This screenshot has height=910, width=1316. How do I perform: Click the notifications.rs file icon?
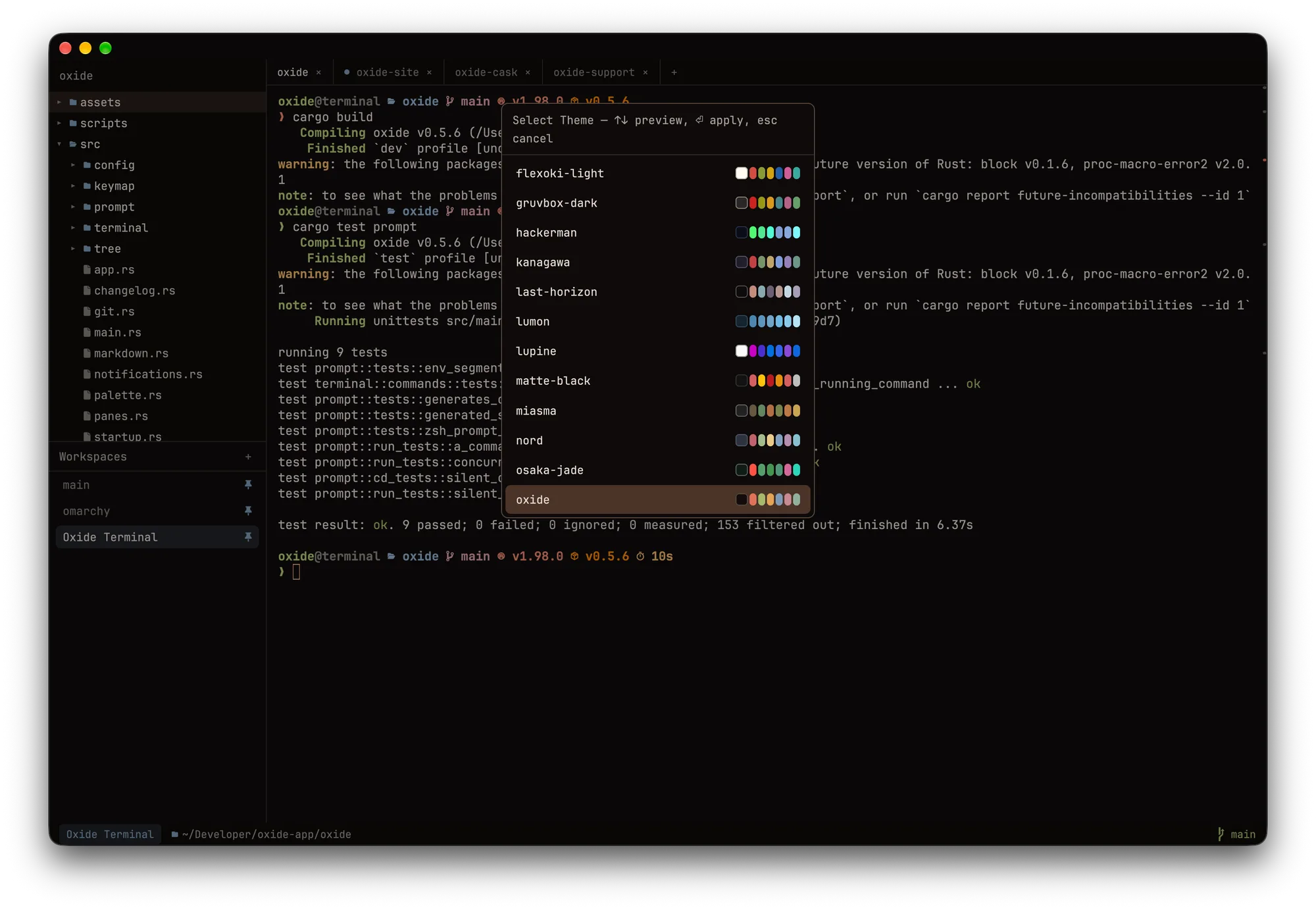[x=87, y=374]
